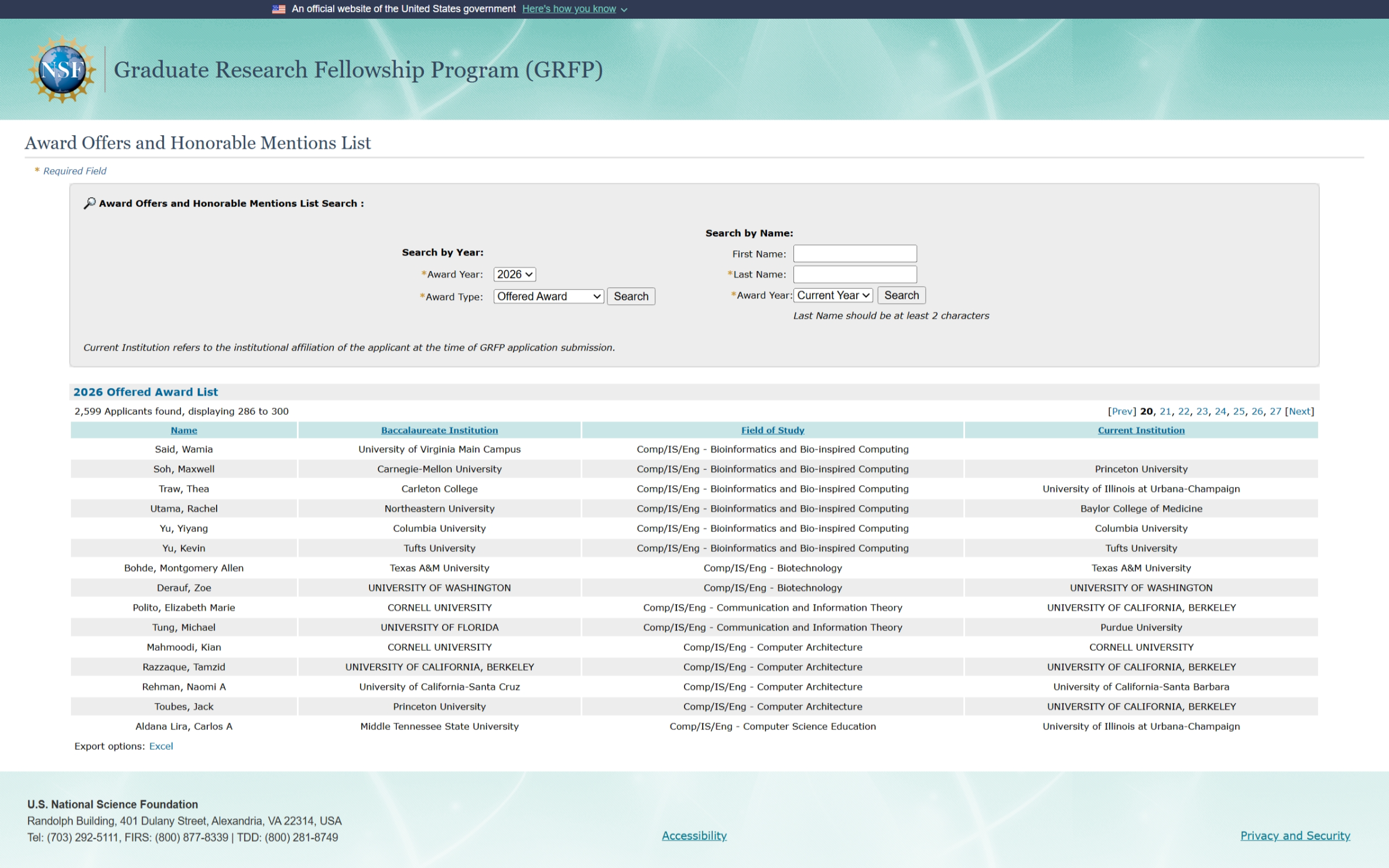Select name 'Yu, Yiyang'
This screenshot has width=1389, height=868.
(184, 529)
